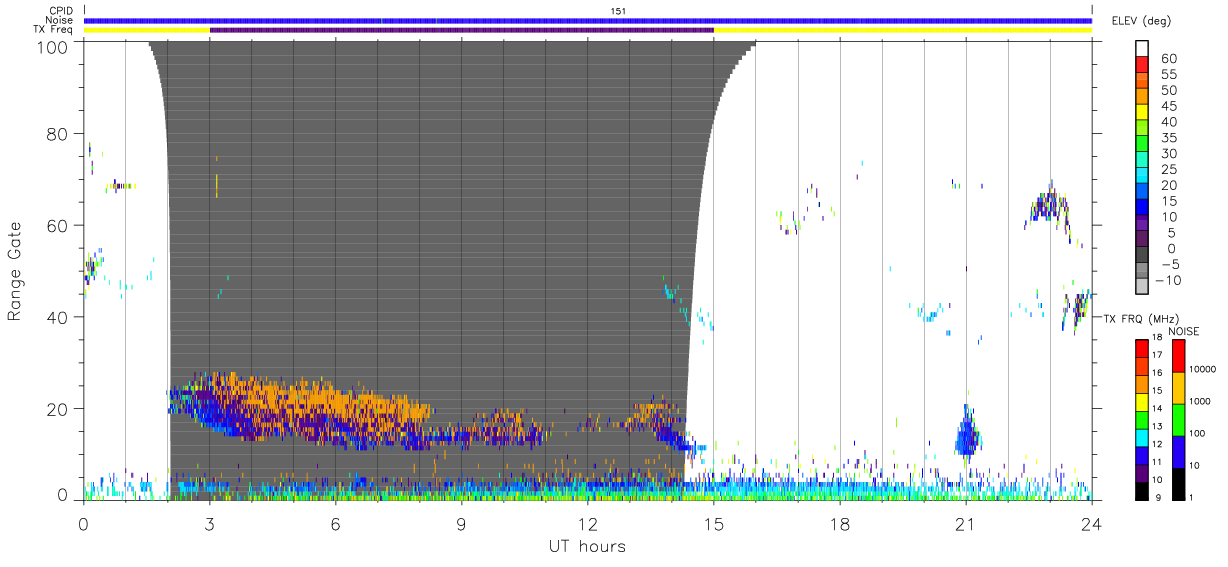The image size is (1228, 567).
Task: Select the dark gray -5–0 segment of ELEV colorbar
Action: click(1143, 255)
